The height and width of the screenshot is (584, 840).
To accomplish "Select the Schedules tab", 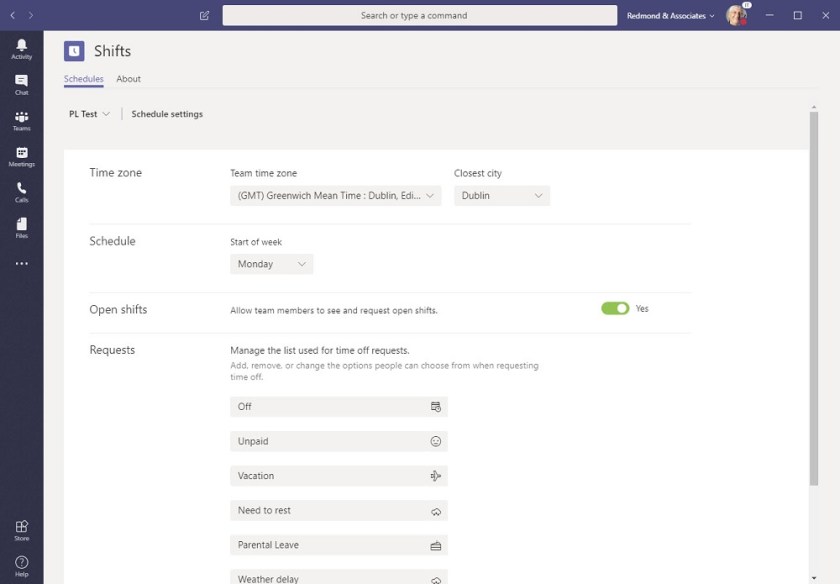I will point(83,79).
